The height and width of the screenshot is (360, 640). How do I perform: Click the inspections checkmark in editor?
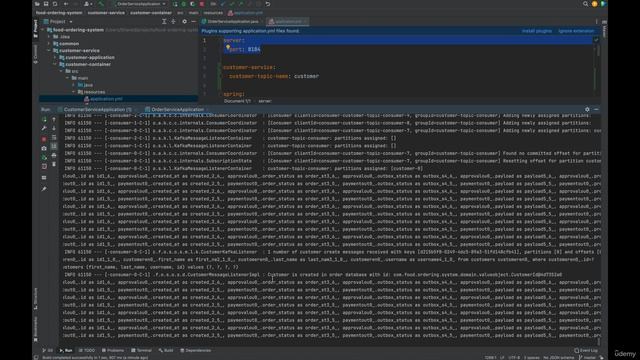coord(596,40)
